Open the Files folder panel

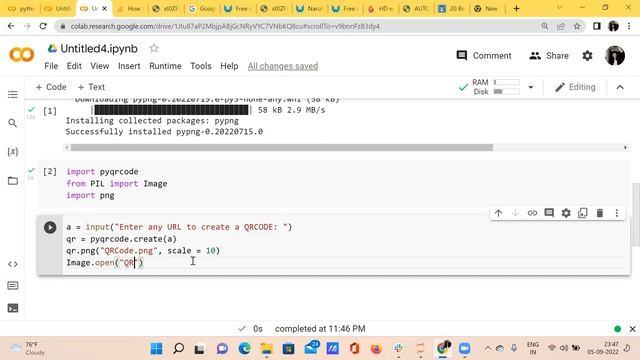(13, 180)
